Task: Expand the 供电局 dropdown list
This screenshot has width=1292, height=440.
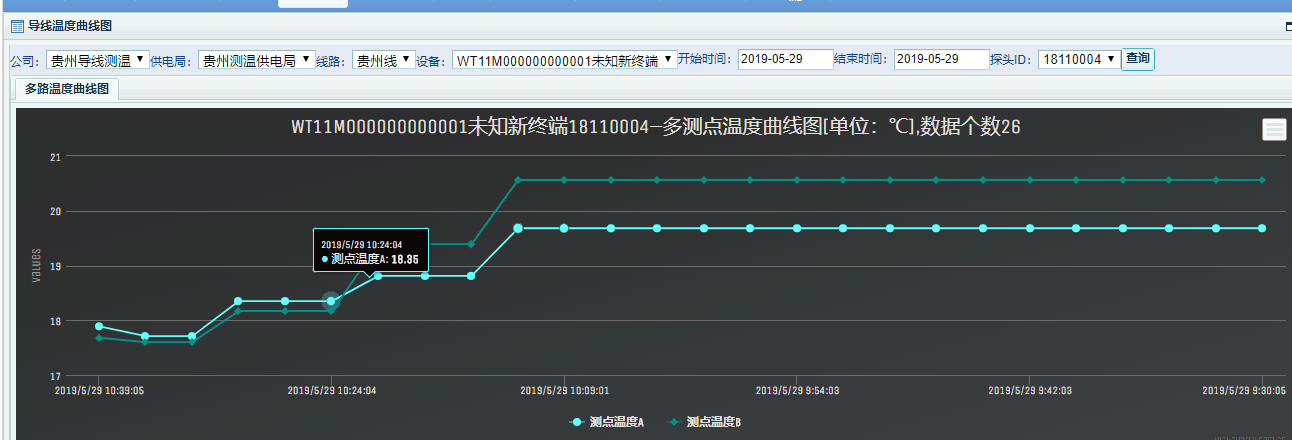Action: point(256,61)
